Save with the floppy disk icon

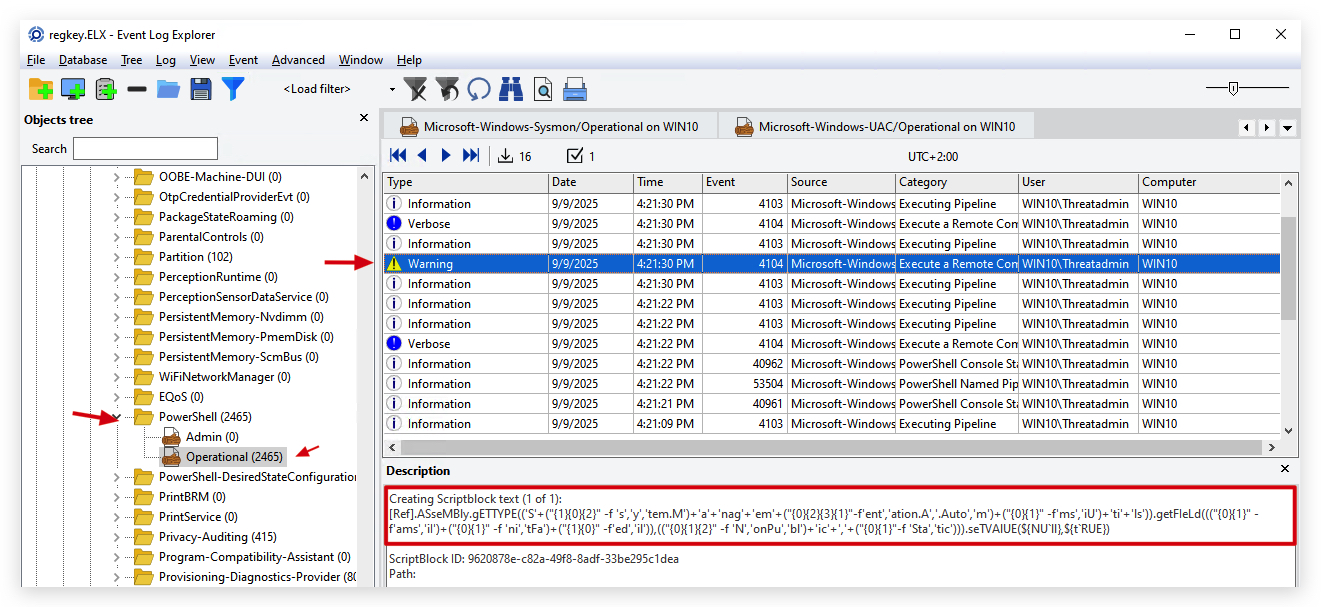click(201, 89)
